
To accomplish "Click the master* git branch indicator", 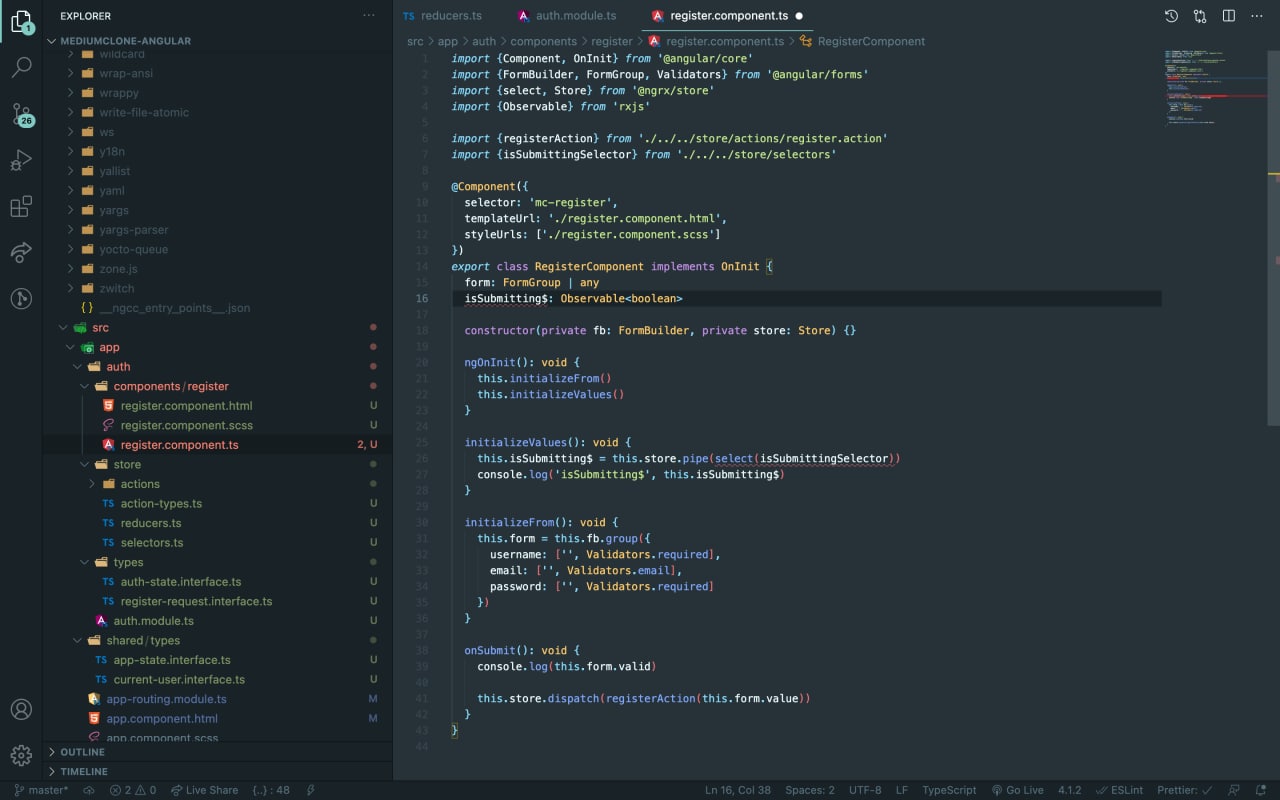I will tap(41, 790).
